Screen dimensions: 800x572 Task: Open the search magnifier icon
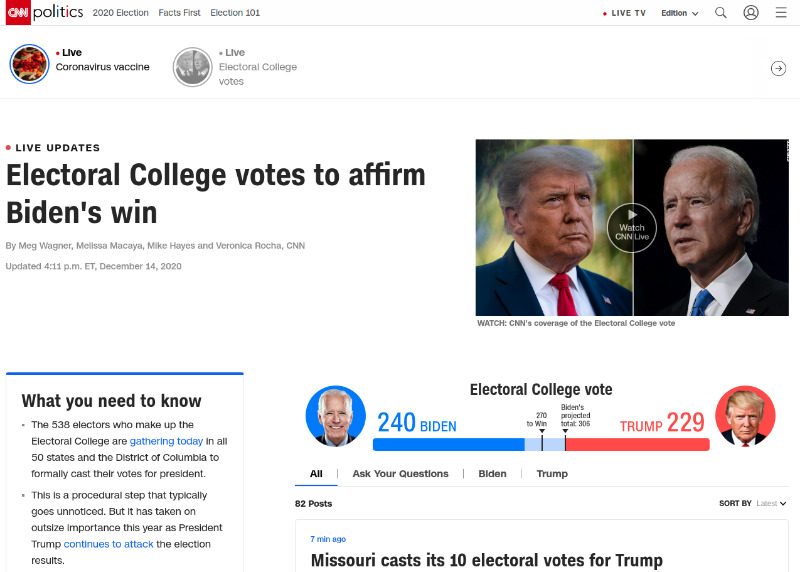click(720, 12)
